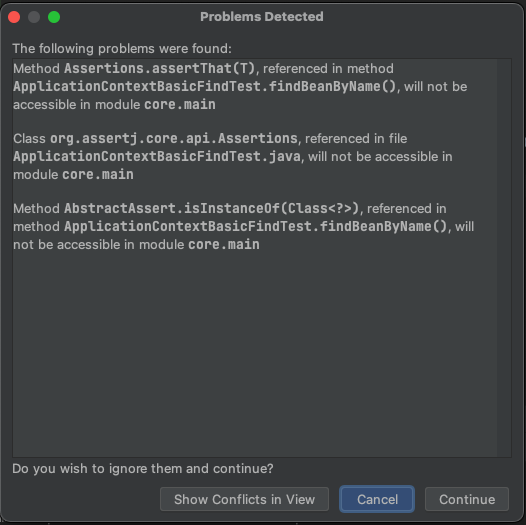Click the problems list vertical scrollbar track
This screenshot has height=525, width=526.
tap(504, 258)
